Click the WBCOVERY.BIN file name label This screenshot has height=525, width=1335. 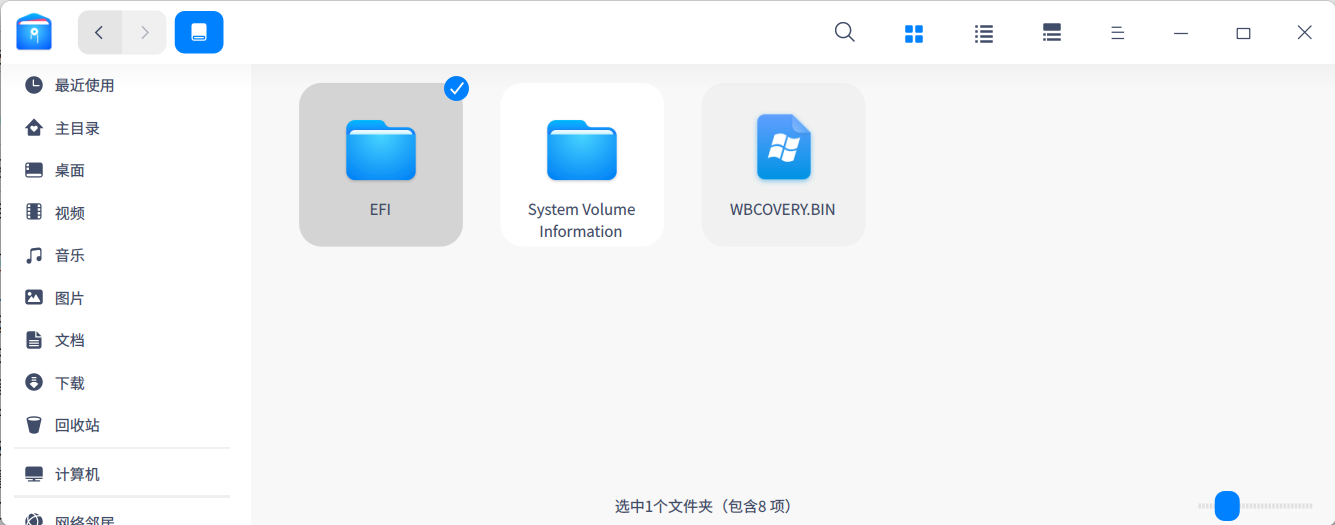coord(783,210)
